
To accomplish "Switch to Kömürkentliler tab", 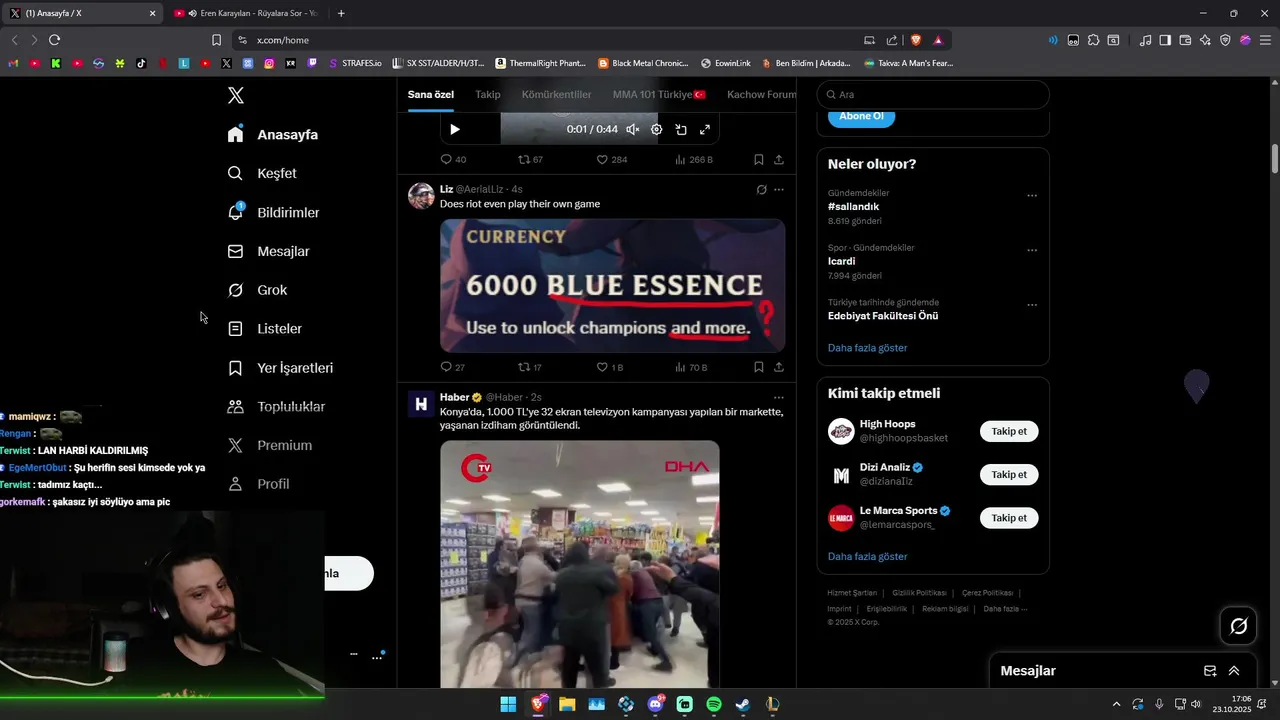I will pos(556,94).
